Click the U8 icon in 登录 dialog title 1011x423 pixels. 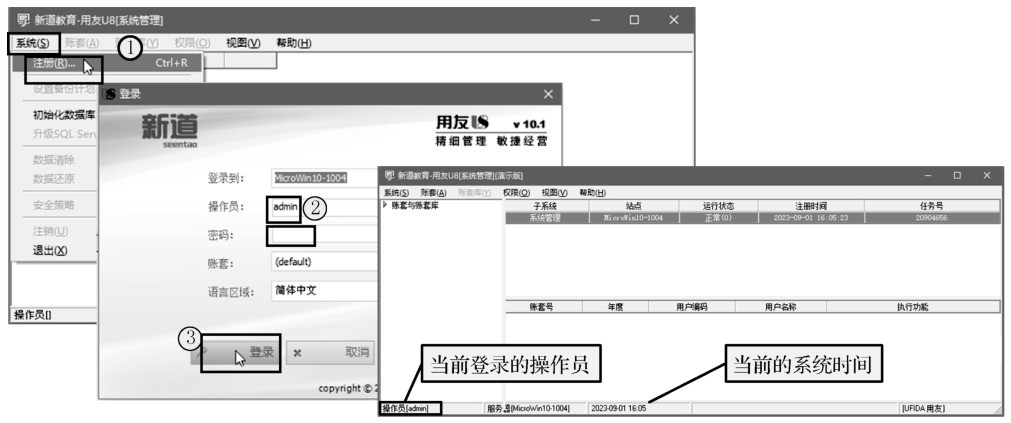[110, 94]
